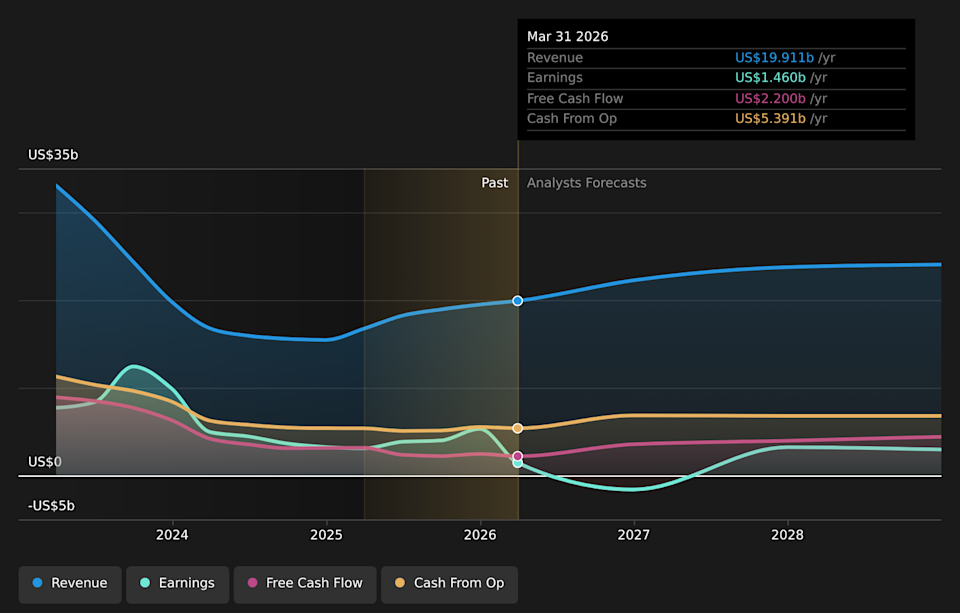Click the -US$5b y-axis label
The width and height of the screenshot is (960, 613).
click(x=51, y=506)
